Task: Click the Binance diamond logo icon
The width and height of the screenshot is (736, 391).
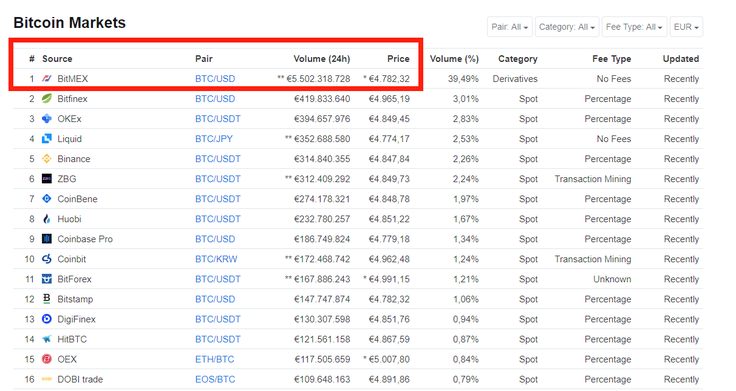Action: tap(46, 159)
